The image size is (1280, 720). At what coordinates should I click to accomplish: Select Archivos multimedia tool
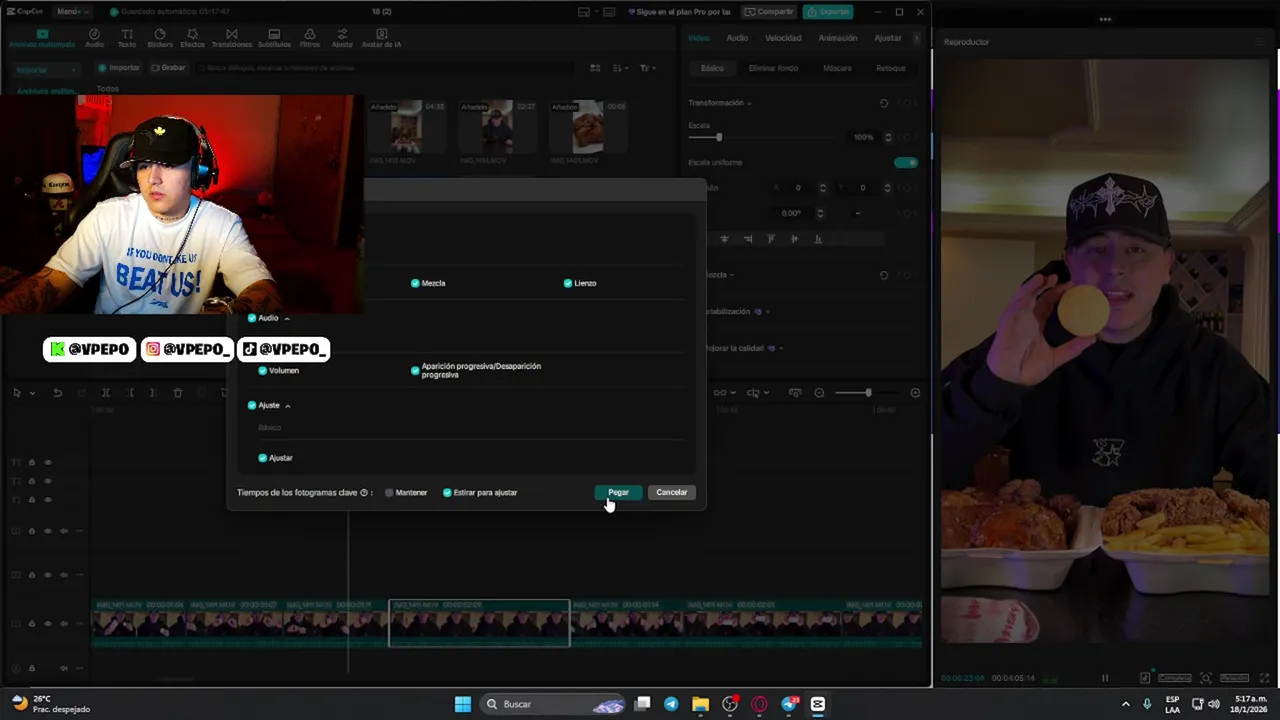coord(42,38)
